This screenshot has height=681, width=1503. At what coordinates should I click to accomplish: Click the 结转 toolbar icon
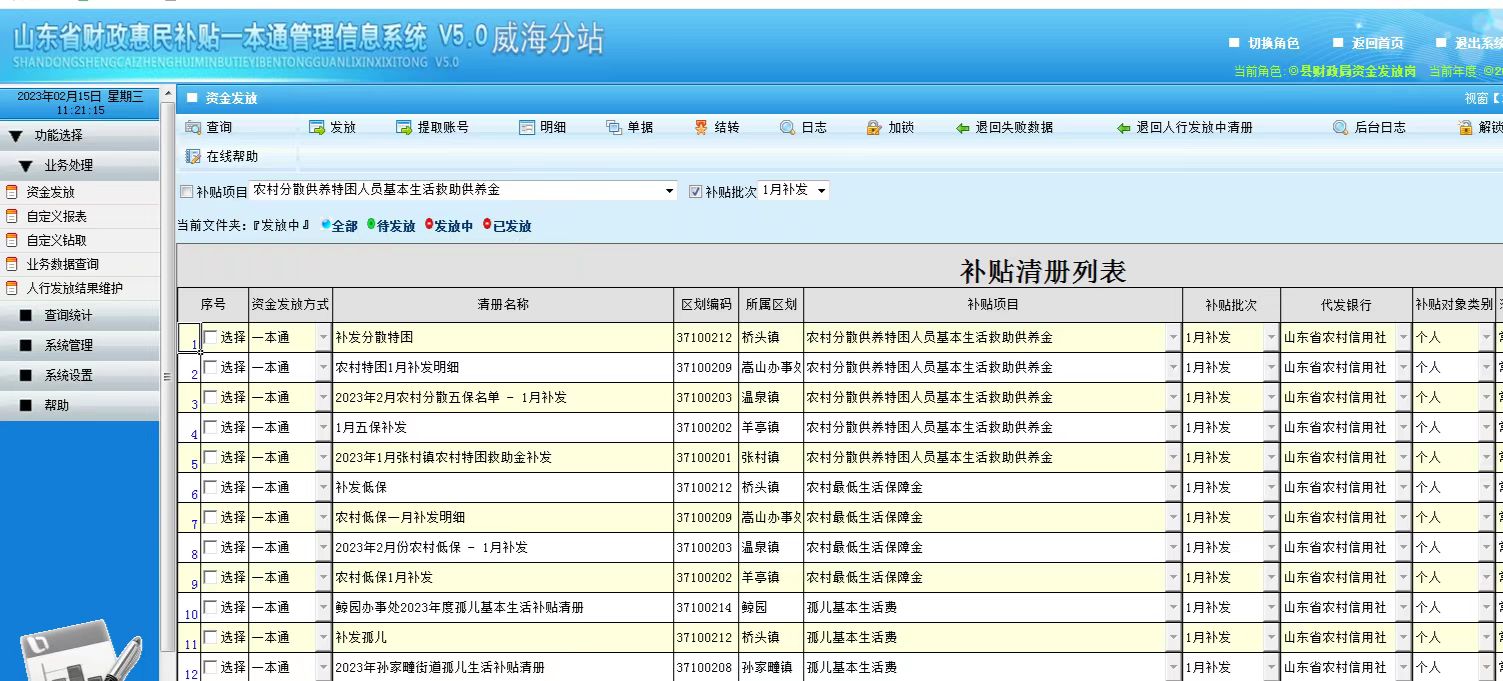(701, 128)
